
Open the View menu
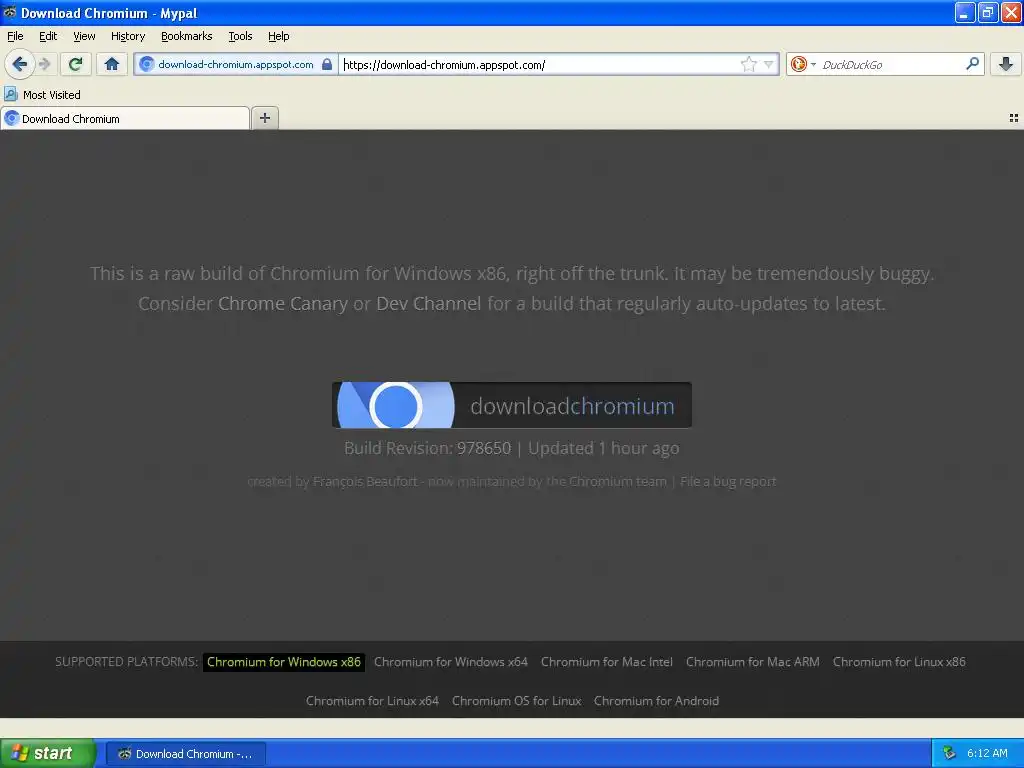coord(84,36)
